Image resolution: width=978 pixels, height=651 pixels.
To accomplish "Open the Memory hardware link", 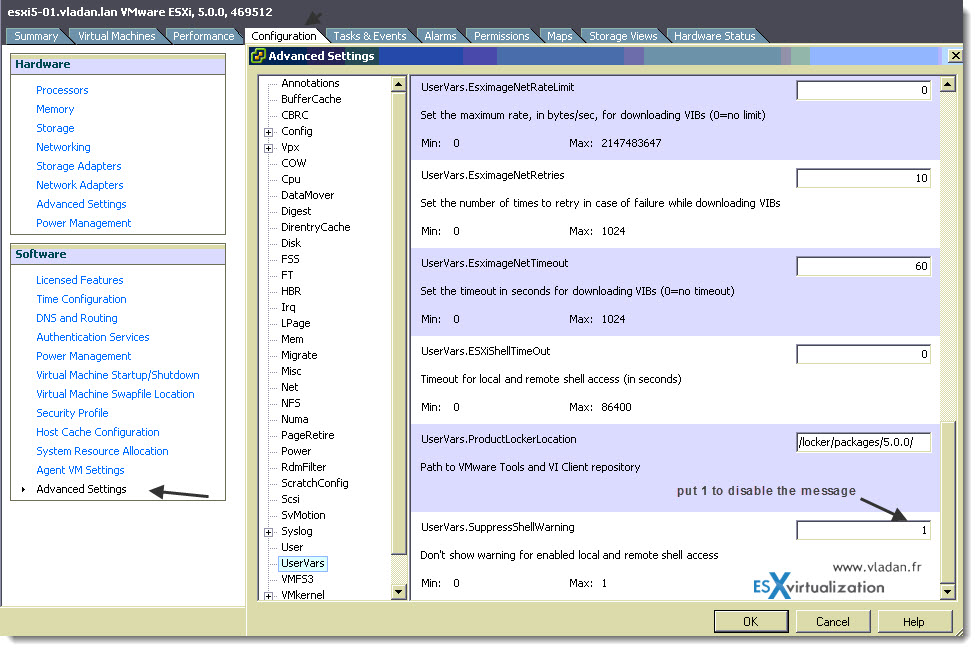I will click(55, 109).
